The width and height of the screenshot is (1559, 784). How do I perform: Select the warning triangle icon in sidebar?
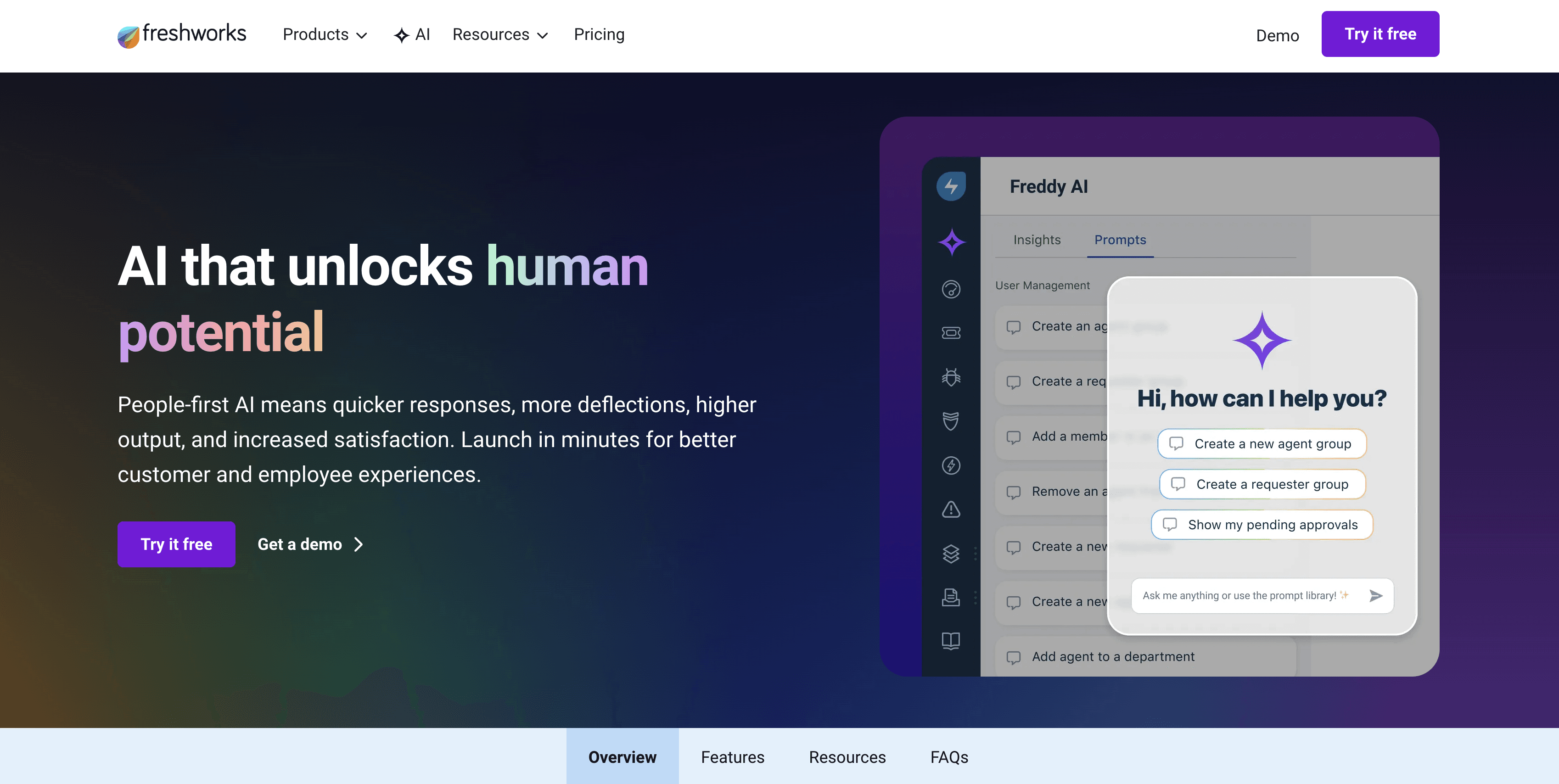tap(951, 510)
